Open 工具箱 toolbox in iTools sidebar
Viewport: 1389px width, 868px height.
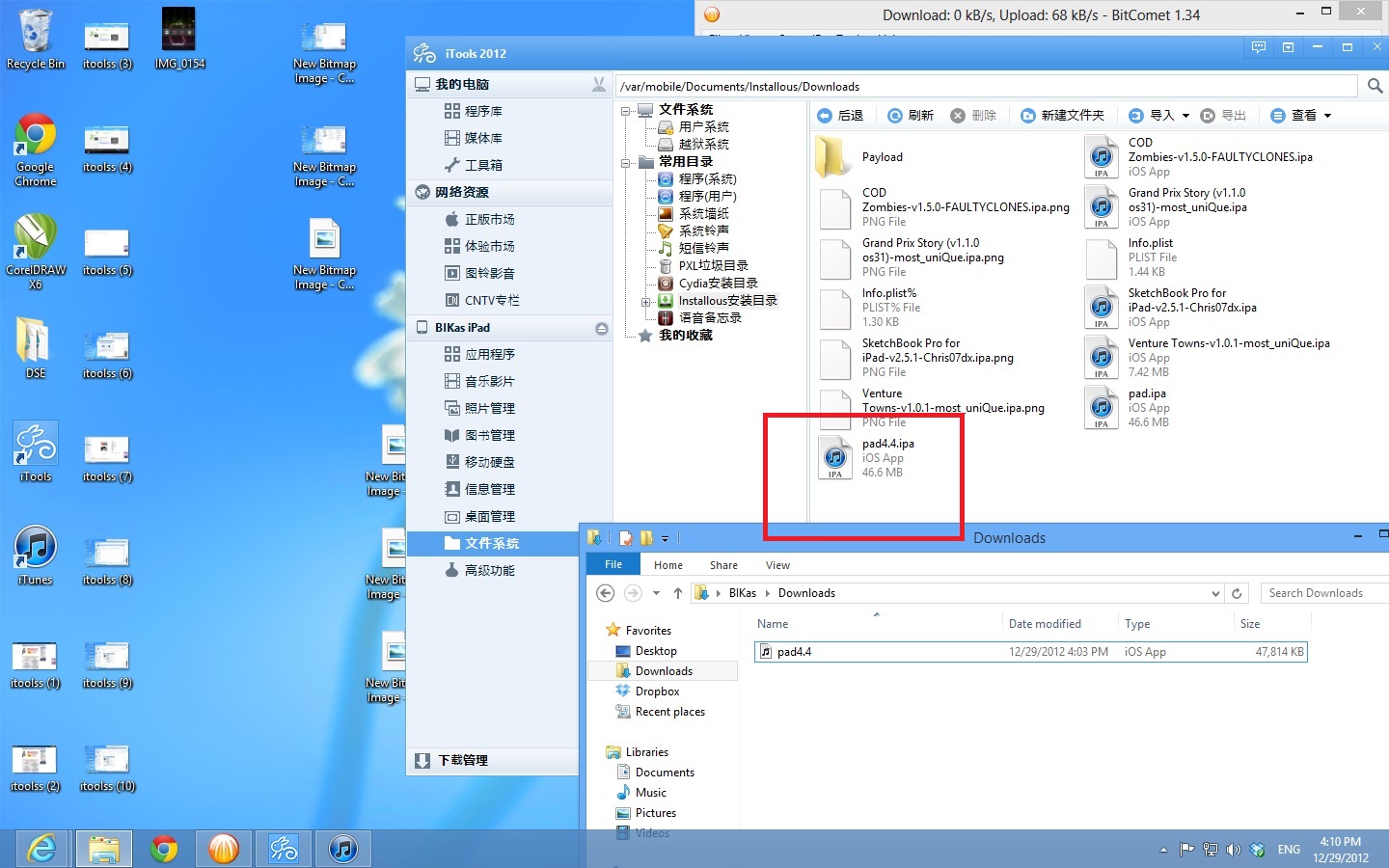tap(474, 165)
